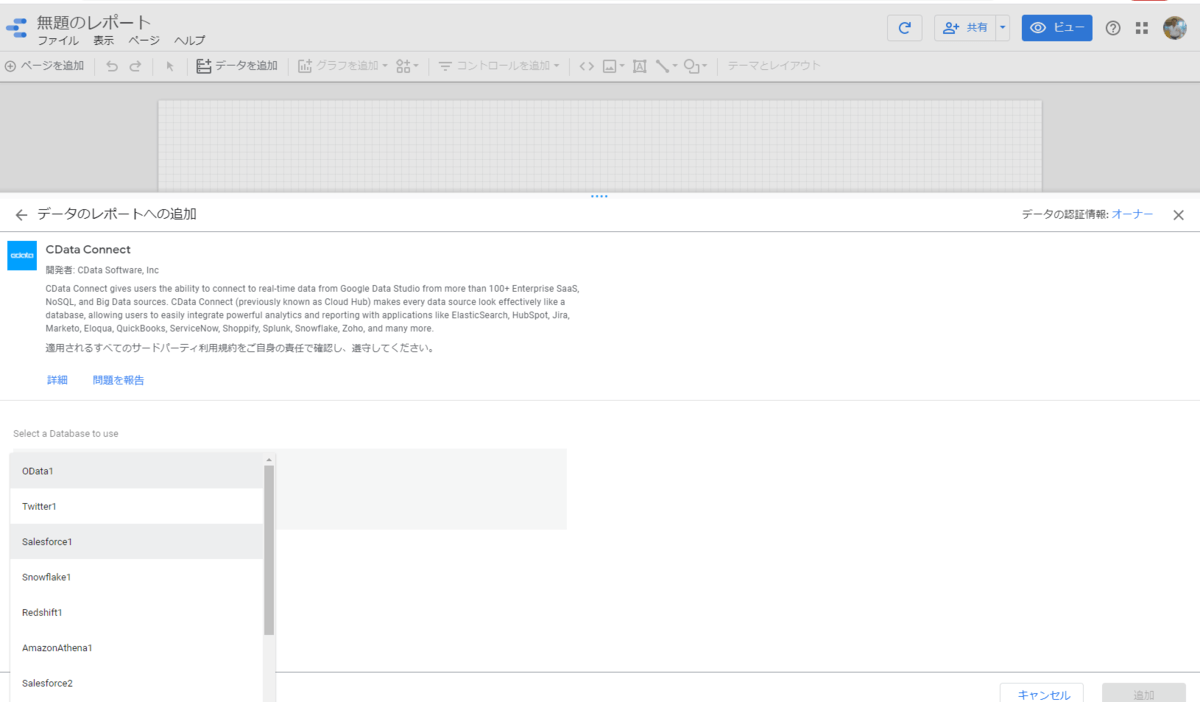Click the text box icon
Screen dimensions: 1200x702
[640, 66]
